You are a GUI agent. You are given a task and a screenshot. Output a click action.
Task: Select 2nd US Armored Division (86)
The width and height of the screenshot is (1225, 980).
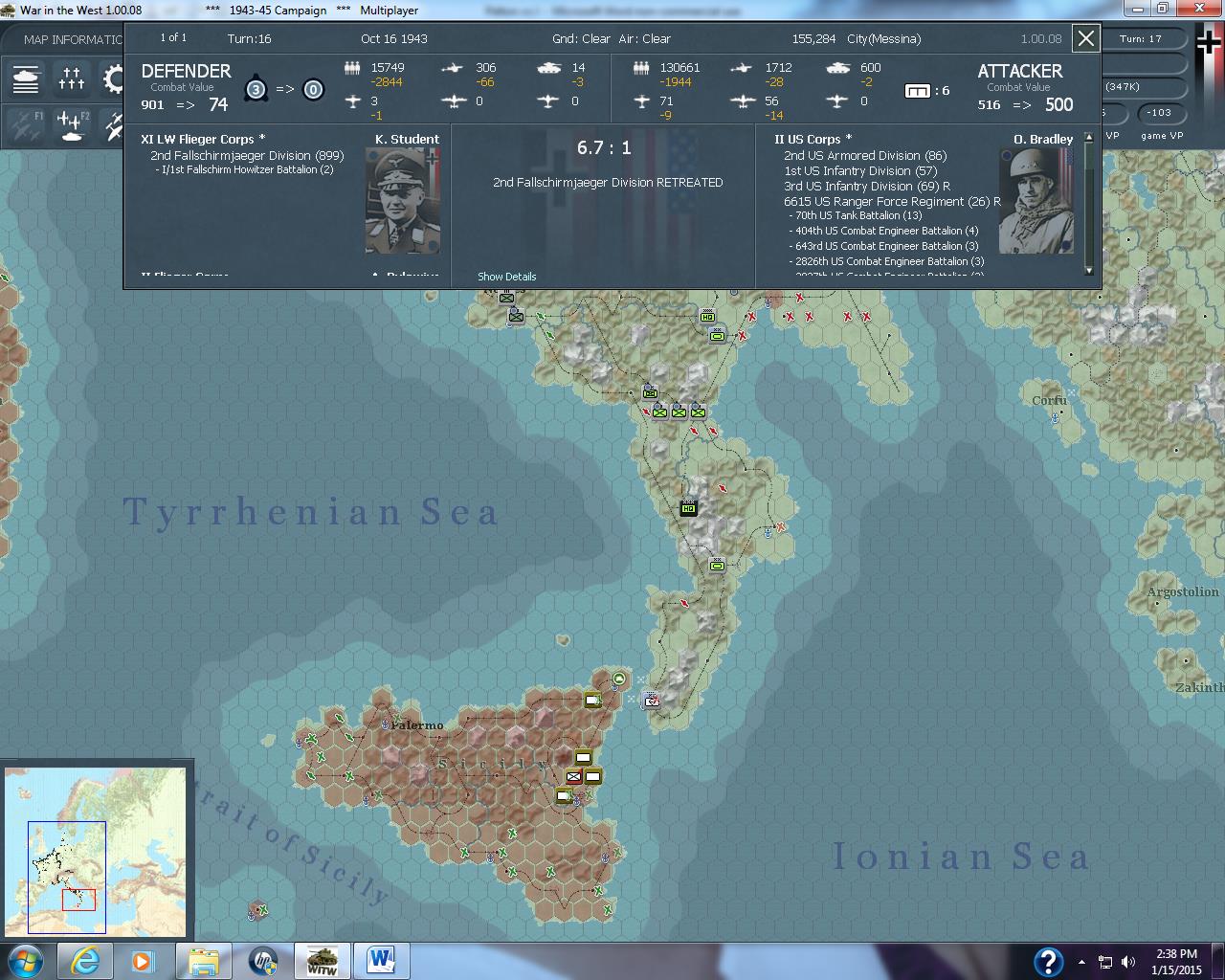(865, 155)
